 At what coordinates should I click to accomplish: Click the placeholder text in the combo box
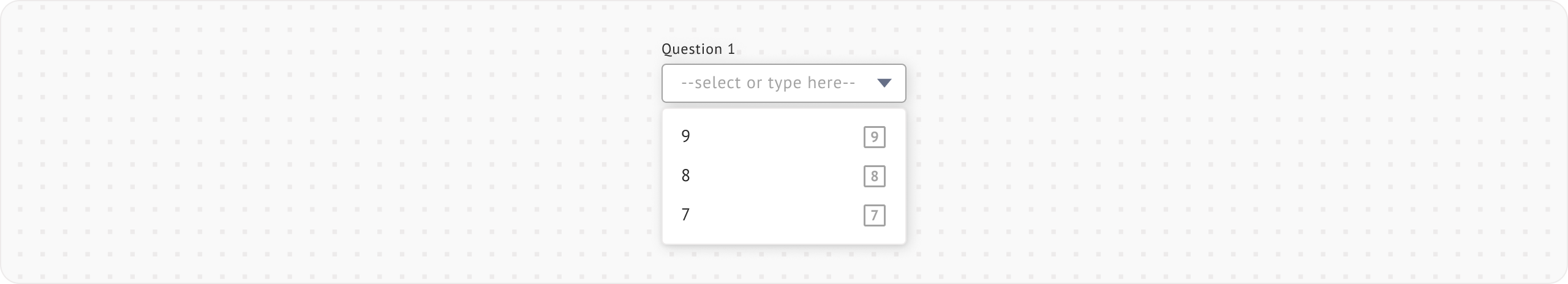(x=768, y=83)
